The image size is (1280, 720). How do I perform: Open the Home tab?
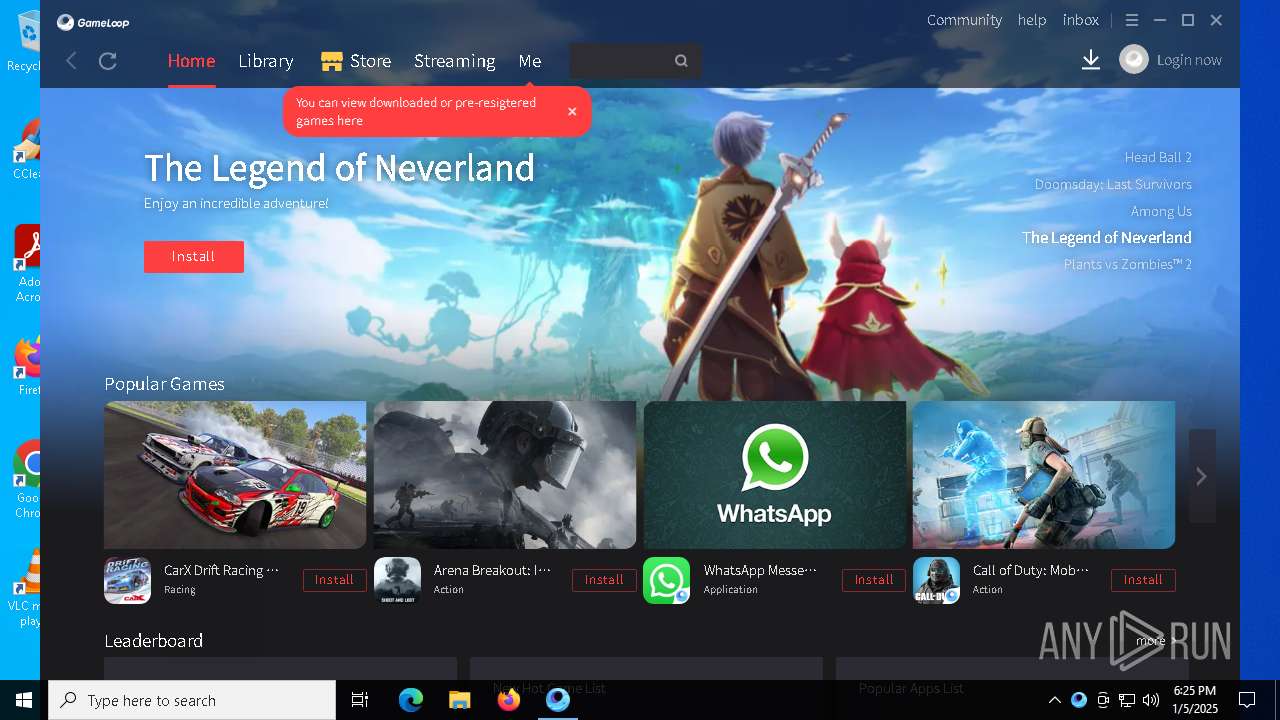tap(191, 61)
